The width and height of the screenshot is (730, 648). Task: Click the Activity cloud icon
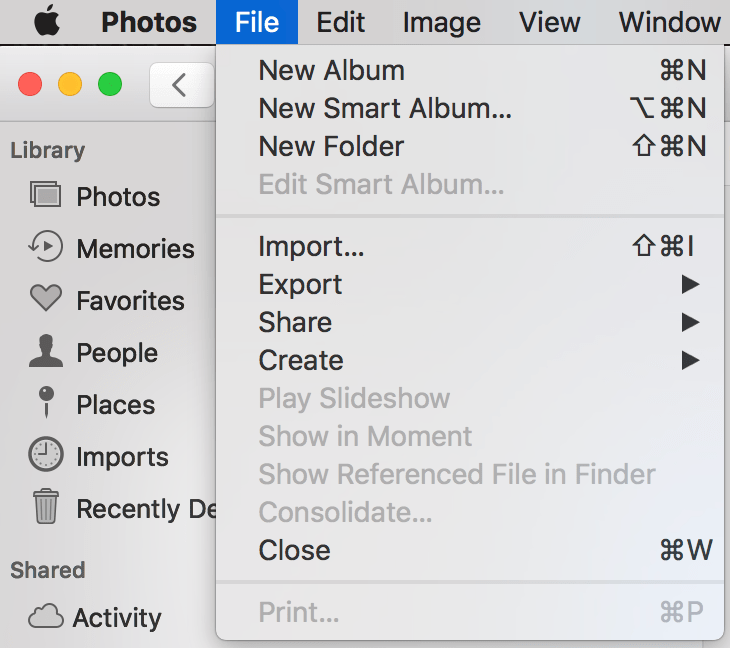point(46,617)
